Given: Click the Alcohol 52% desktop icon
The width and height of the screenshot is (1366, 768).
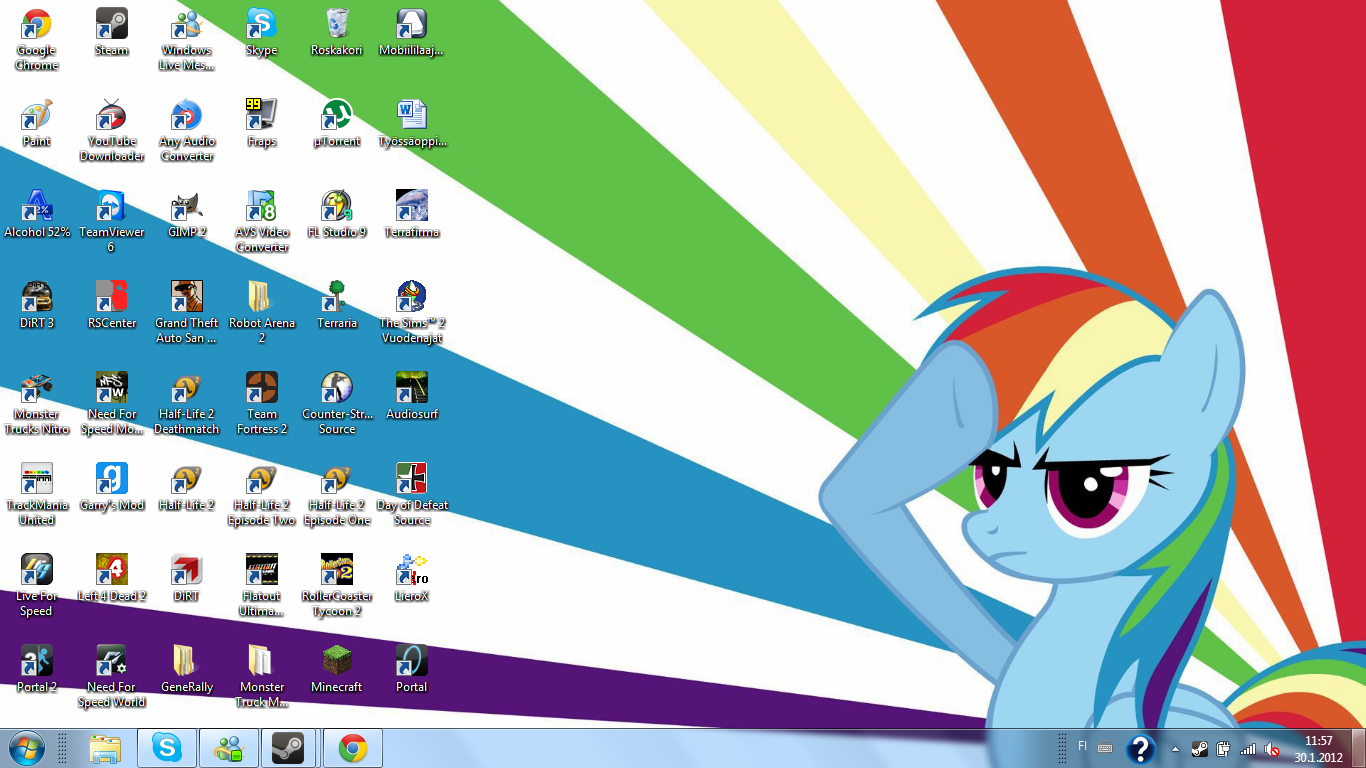Looking at the screenshot, I should point(37,215).
